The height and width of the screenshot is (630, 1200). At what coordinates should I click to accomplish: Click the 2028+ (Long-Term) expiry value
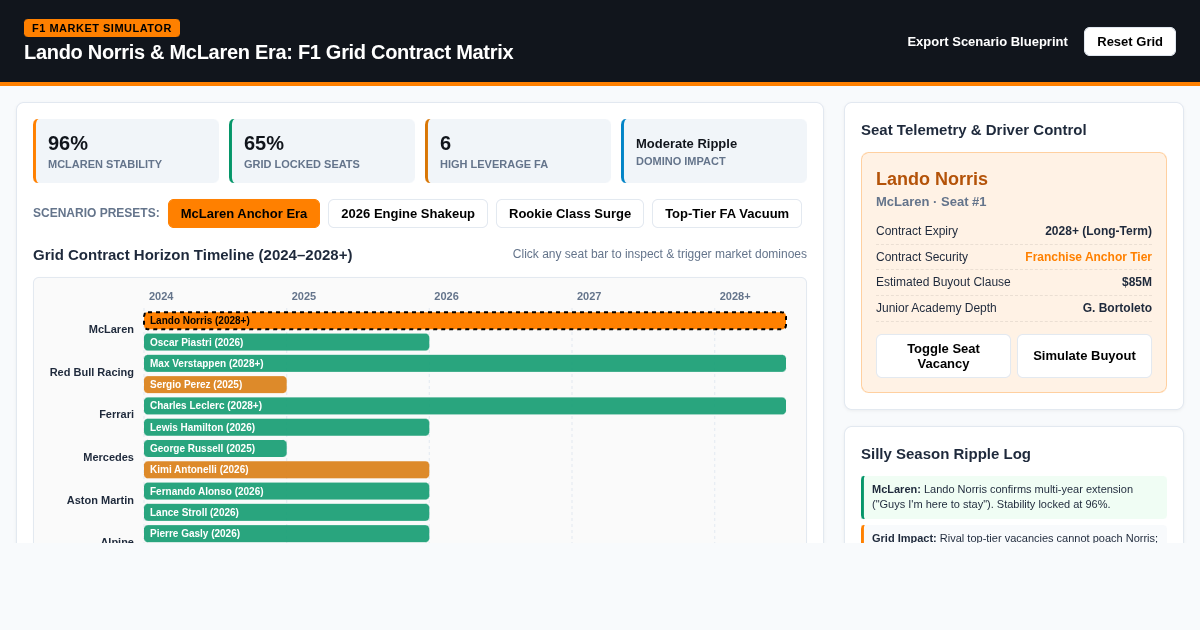pos(1098,231)
